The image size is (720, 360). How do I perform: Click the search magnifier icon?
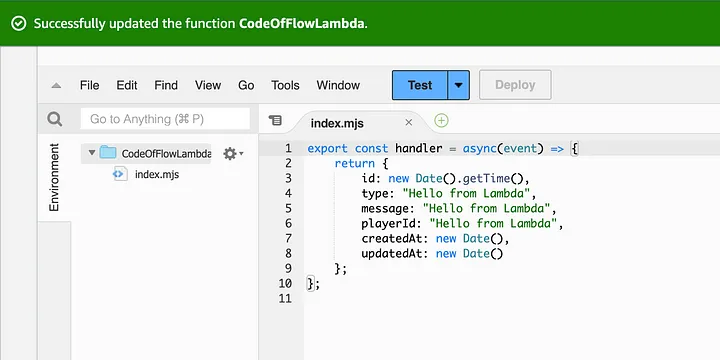tap(55, 119)
